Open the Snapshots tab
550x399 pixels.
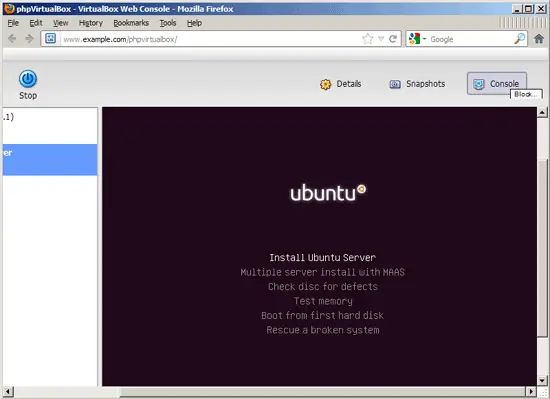click(x=417, y=84)
